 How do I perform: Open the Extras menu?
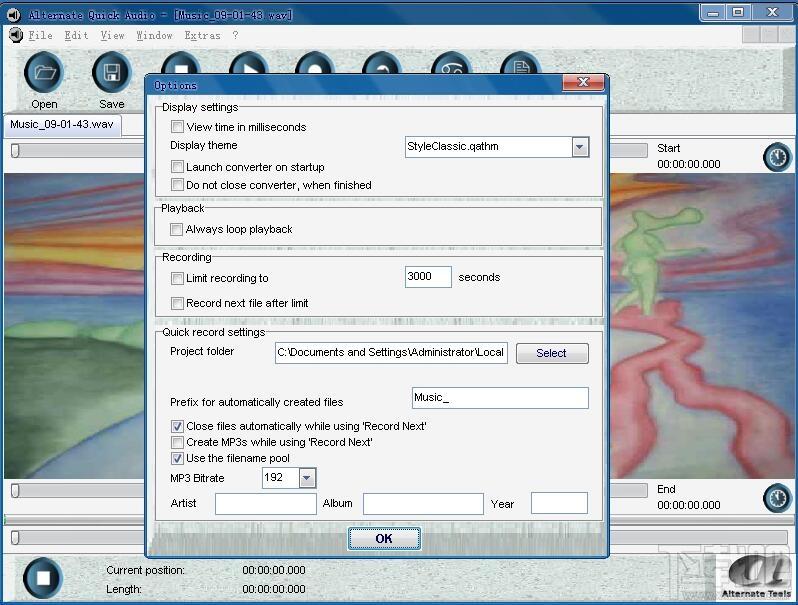click(203, 35)
